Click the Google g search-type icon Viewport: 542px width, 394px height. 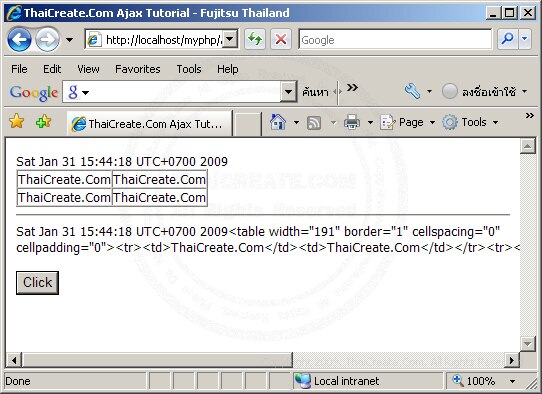pos(73,92)
